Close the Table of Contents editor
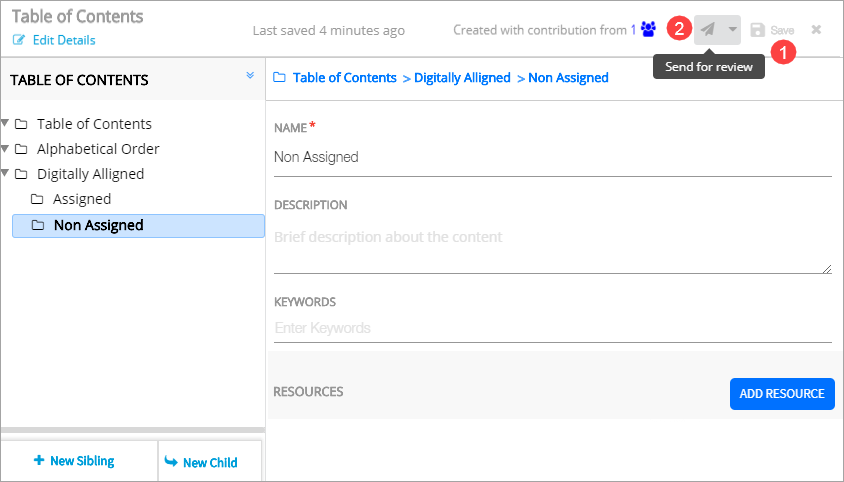This screenshot has width=844, height=482. (x=816, y=30)
